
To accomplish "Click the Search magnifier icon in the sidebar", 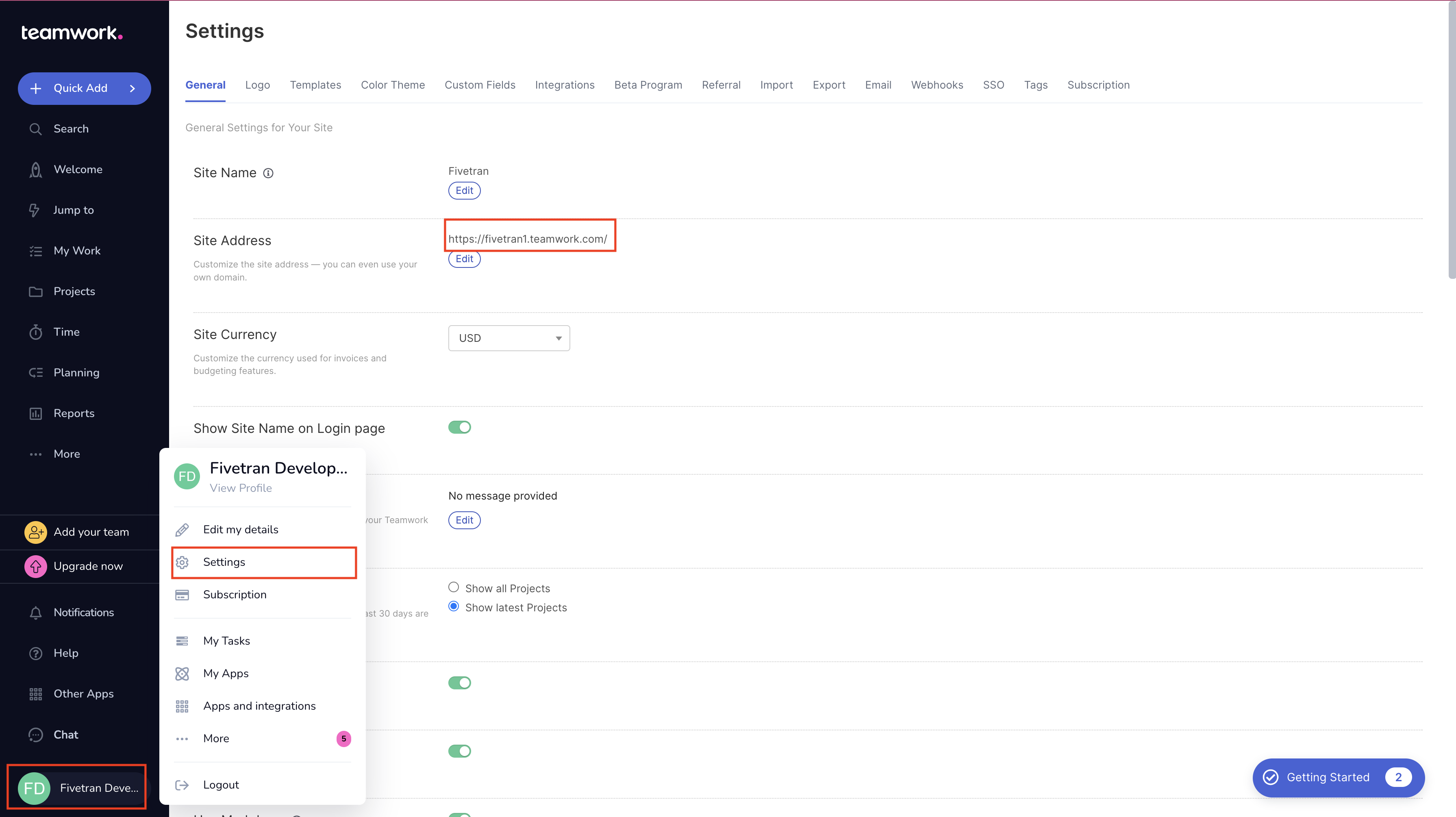I will [x=36, y=129].
